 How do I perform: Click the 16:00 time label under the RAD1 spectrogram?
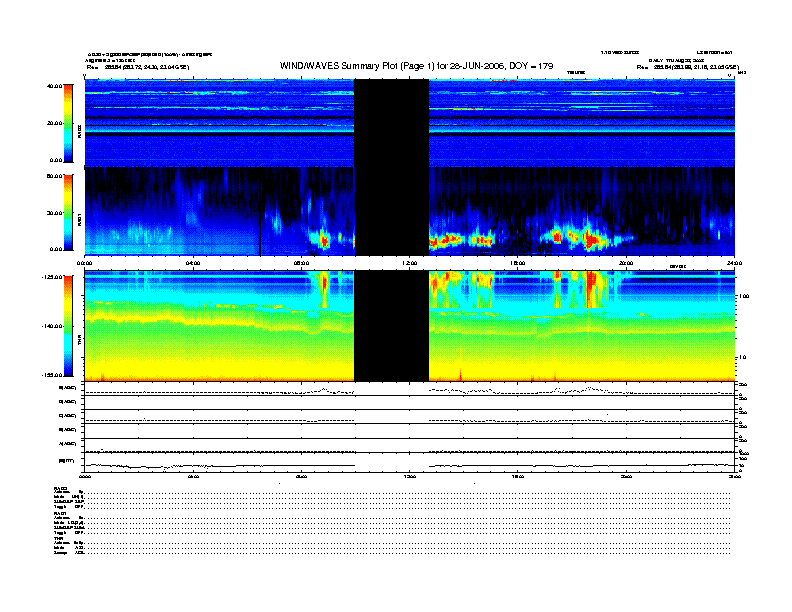pos(518,263)
